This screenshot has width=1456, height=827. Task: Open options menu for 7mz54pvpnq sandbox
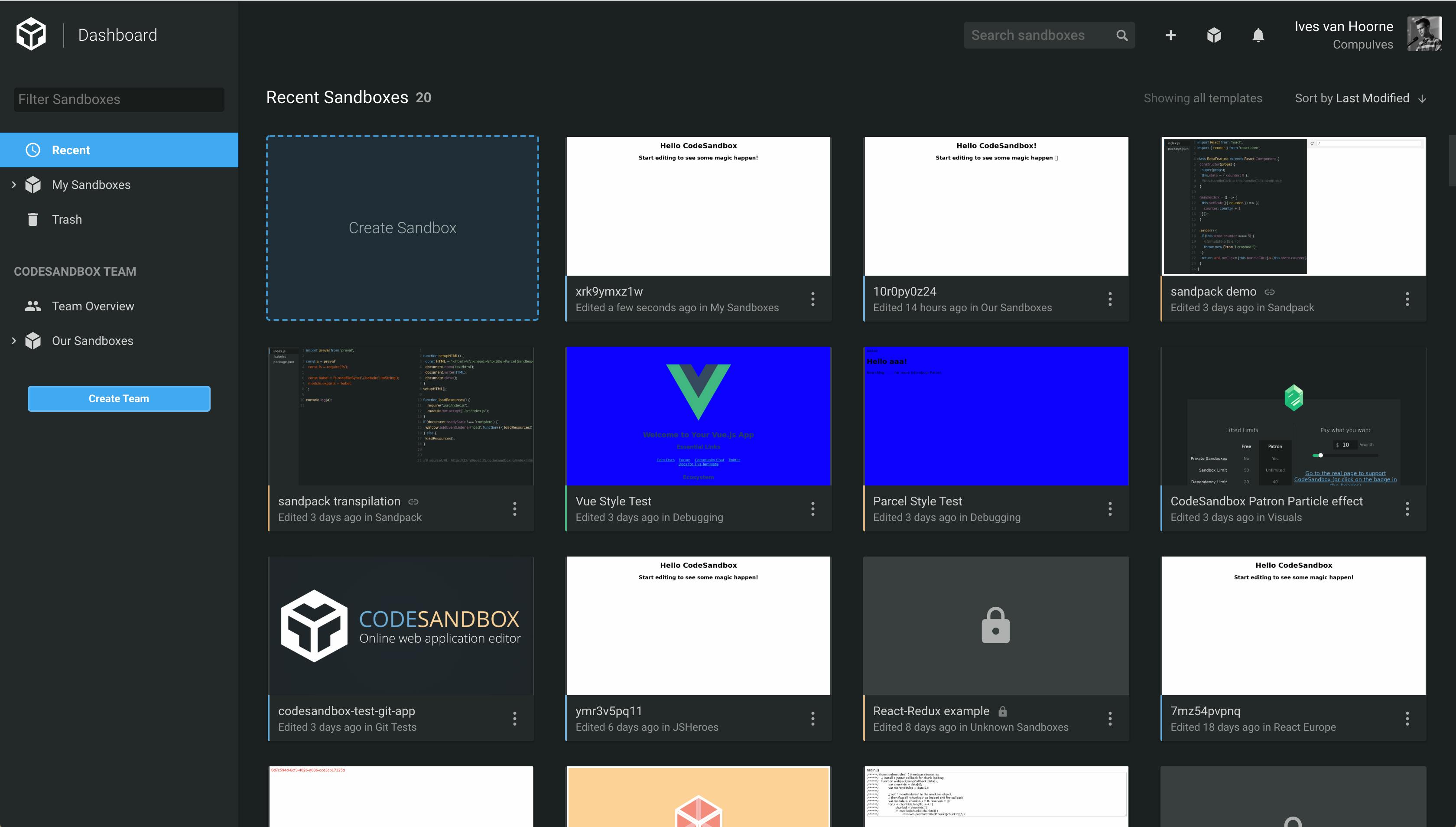[x=1407, y=719]
